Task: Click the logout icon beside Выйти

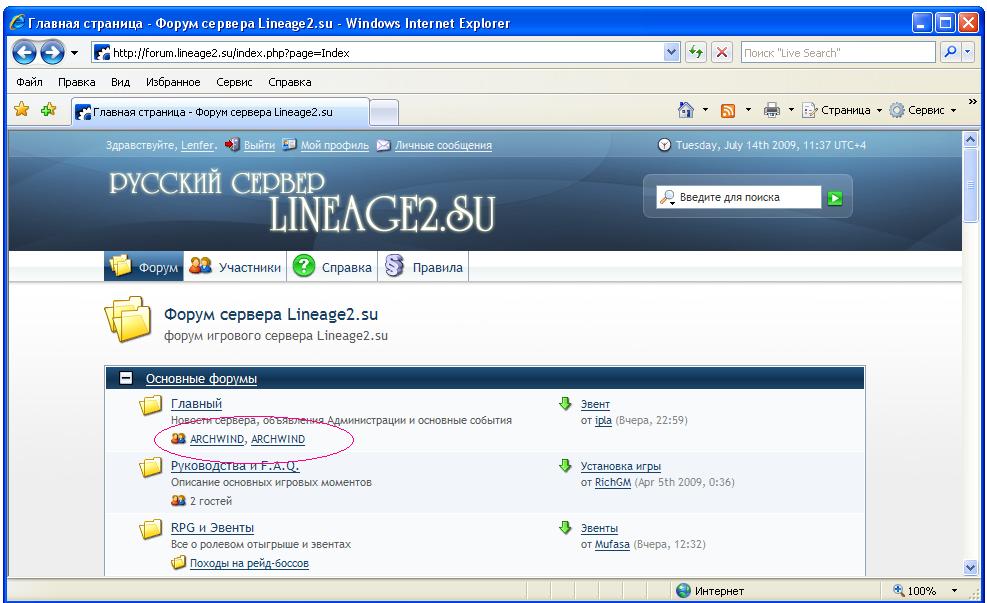Action: 232,144
